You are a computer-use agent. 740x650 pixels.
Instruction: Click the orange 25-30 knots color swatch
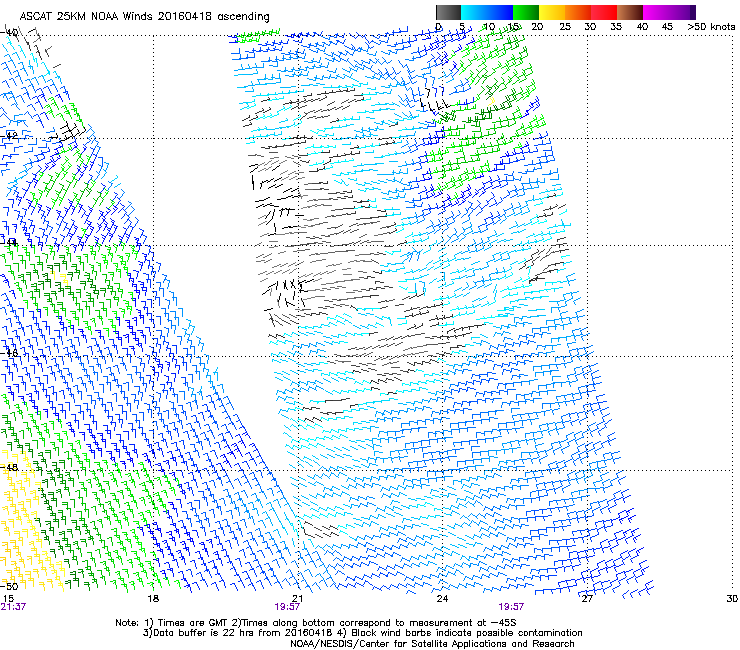click(x=578, y=12)
